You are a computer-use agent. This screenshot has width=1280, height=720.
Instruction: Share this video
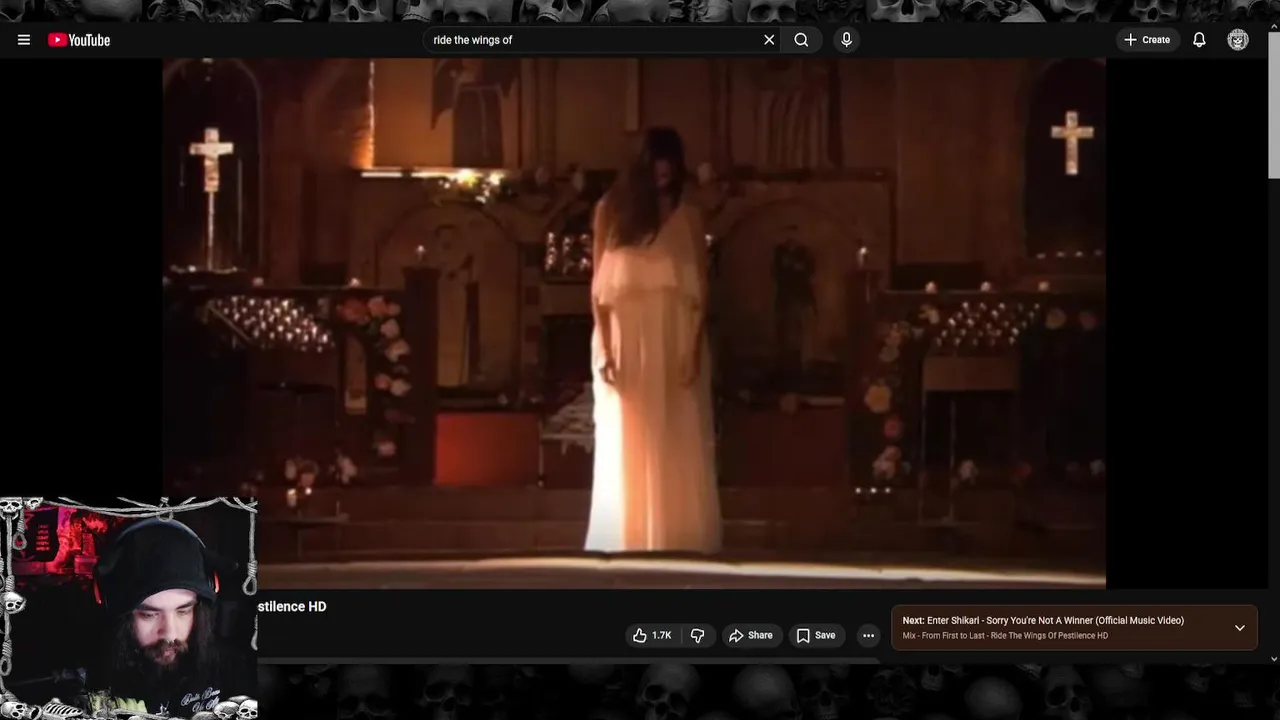pyautogui.click(x=750, y=635)
